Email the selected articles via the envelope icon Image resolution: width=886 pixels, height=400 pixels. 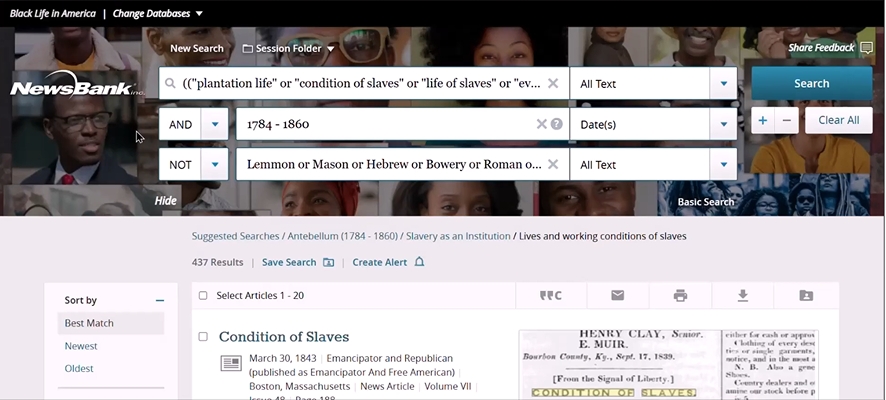618,295
